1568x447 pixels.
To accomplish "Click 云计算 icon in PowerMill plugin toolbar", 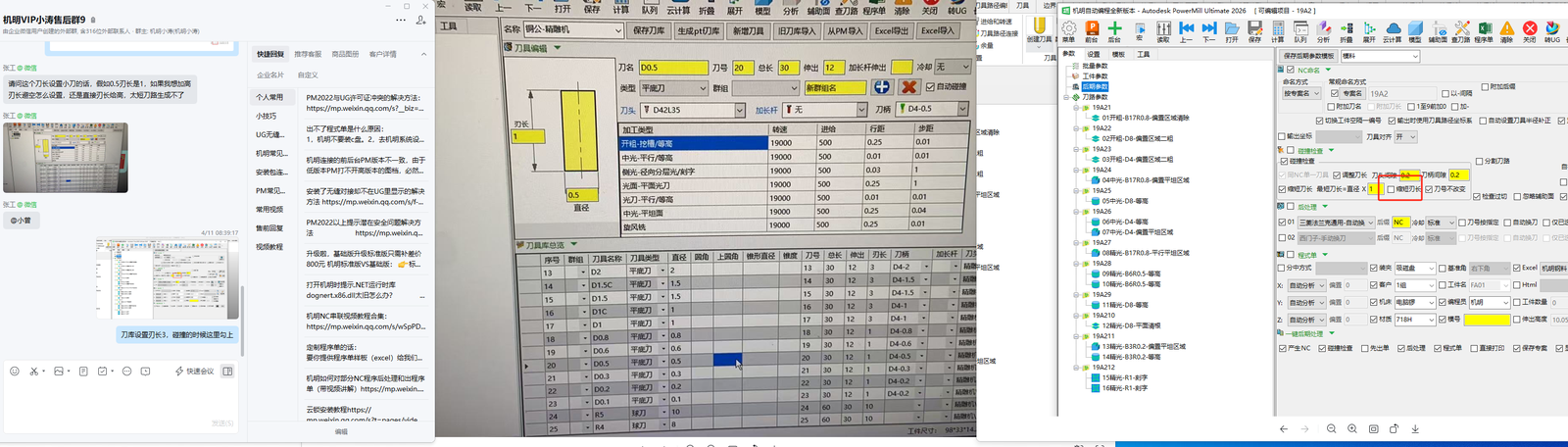I will click(1393, 31).
